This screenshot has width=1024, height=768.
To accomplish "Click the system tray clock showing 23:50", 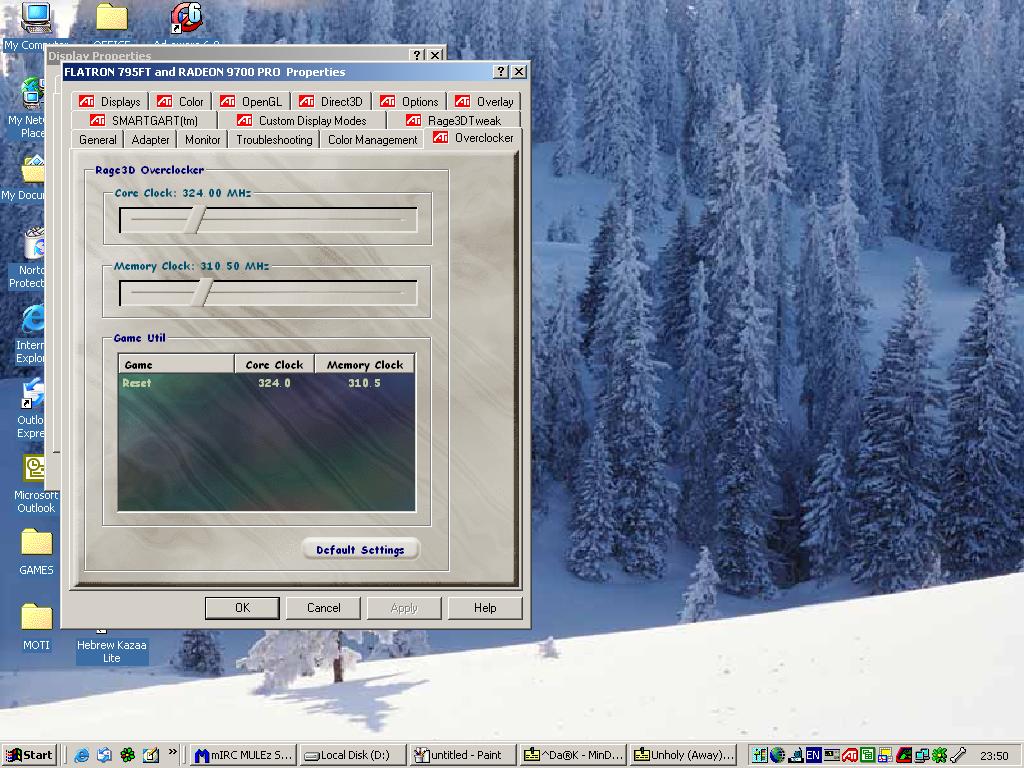I will (x=994, y=756).
